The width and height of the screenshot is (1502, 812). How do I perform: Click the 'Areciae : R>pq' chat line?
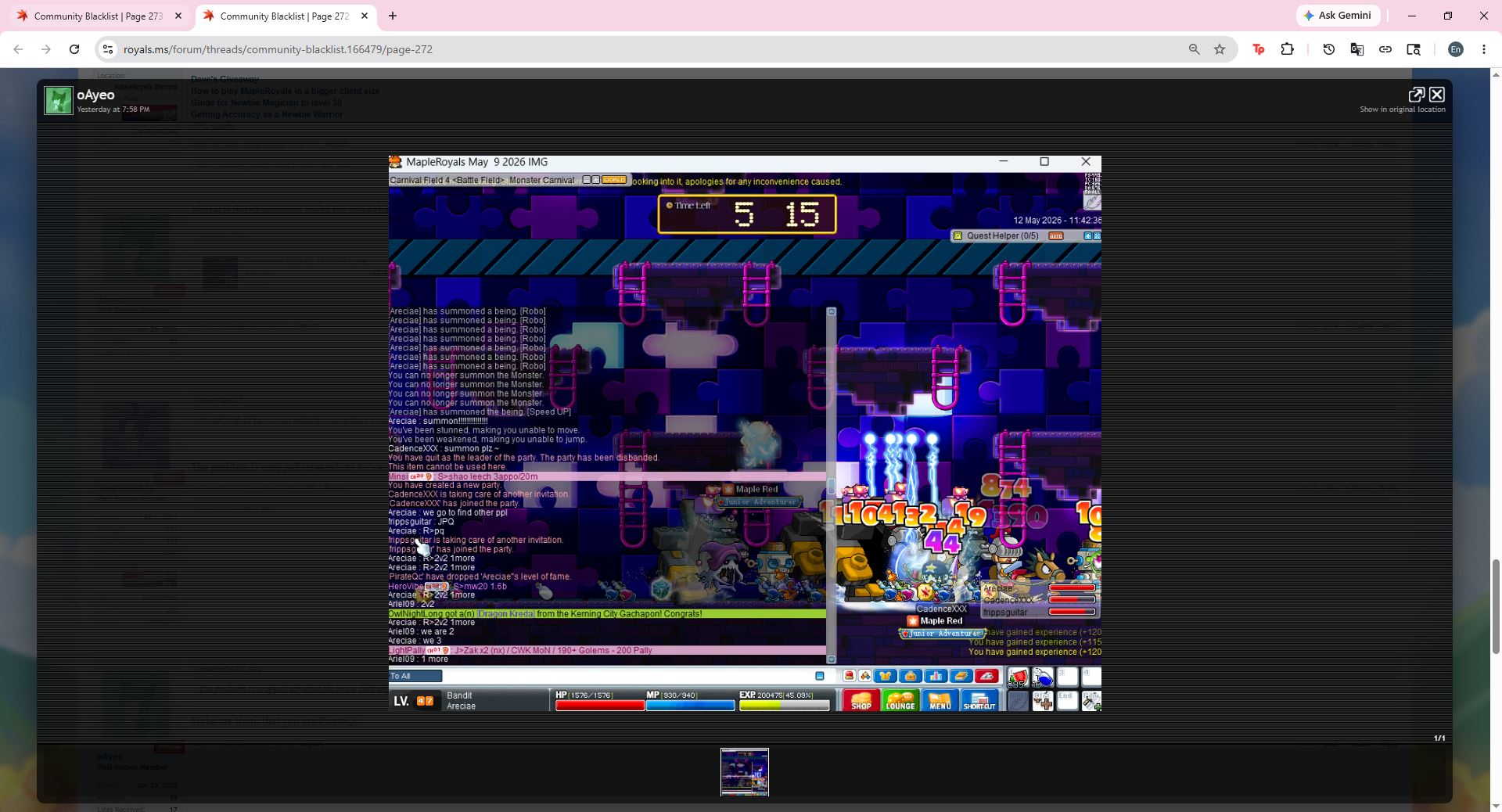[x=416, y=531]
